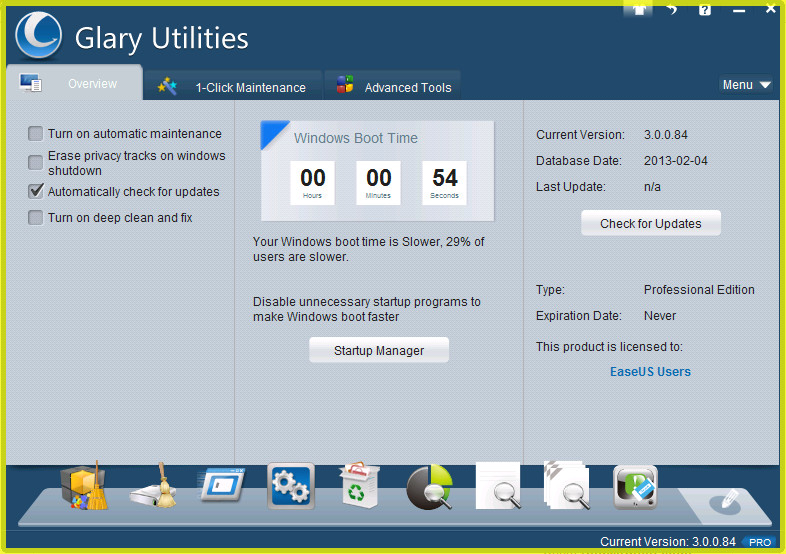Viewport: 786px width, 554px height.
Task: Uncheck Automatically check for updates
Action: [x=36, y=191]
